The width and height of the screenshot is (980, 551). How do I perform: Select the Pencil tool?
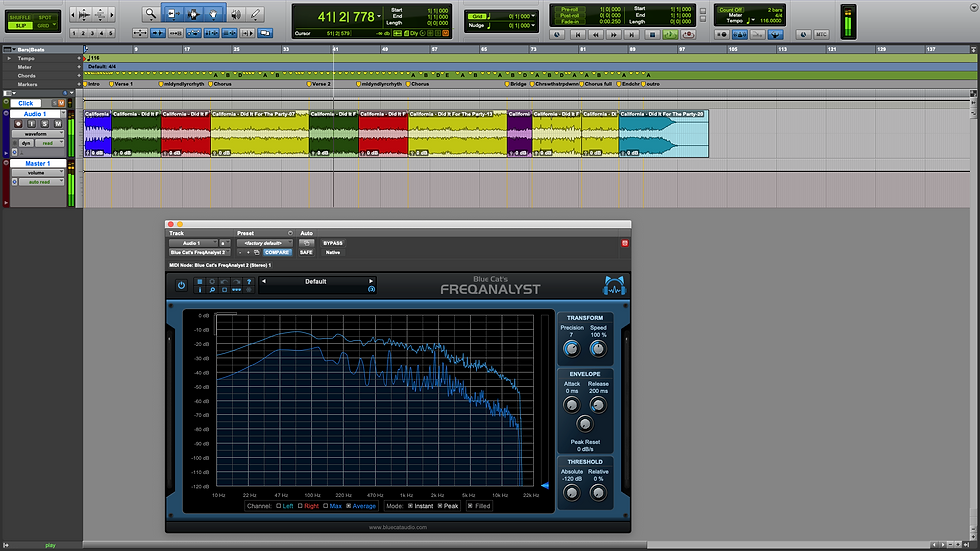click(255, 14)
